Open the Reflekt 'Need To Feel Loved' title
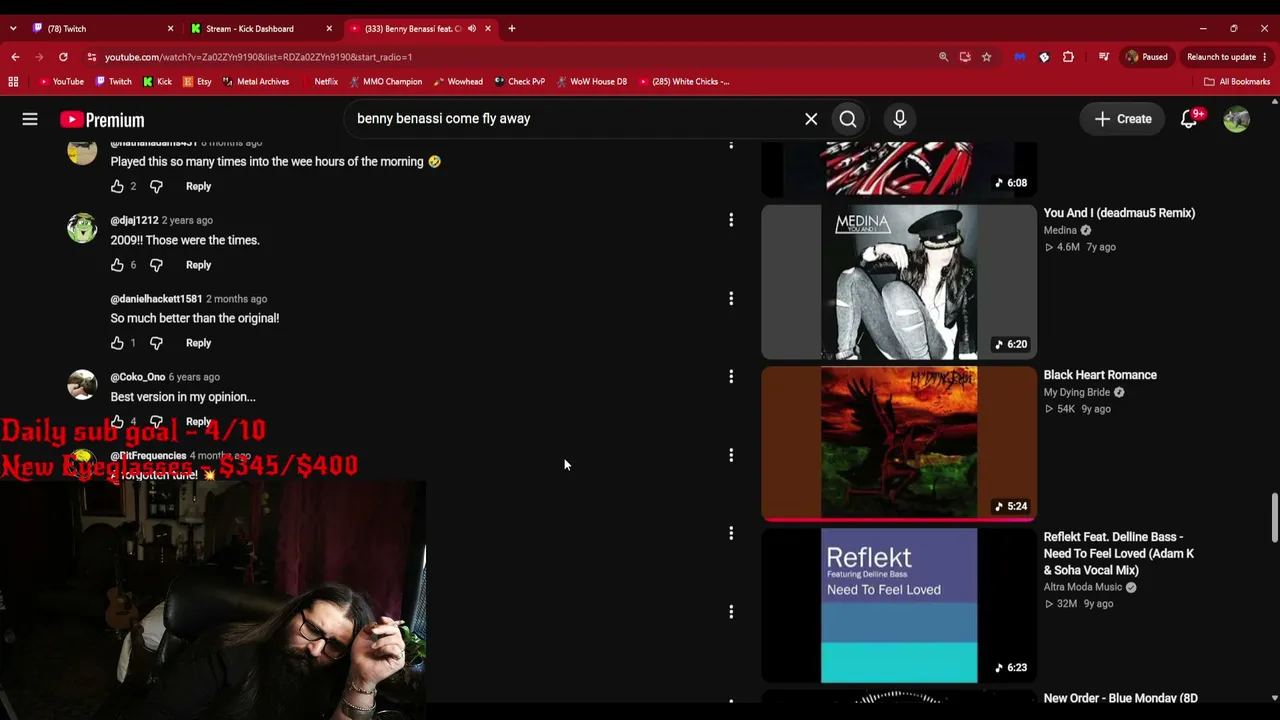Screen dimensions: 1280x720 [x=1119, y=553]
